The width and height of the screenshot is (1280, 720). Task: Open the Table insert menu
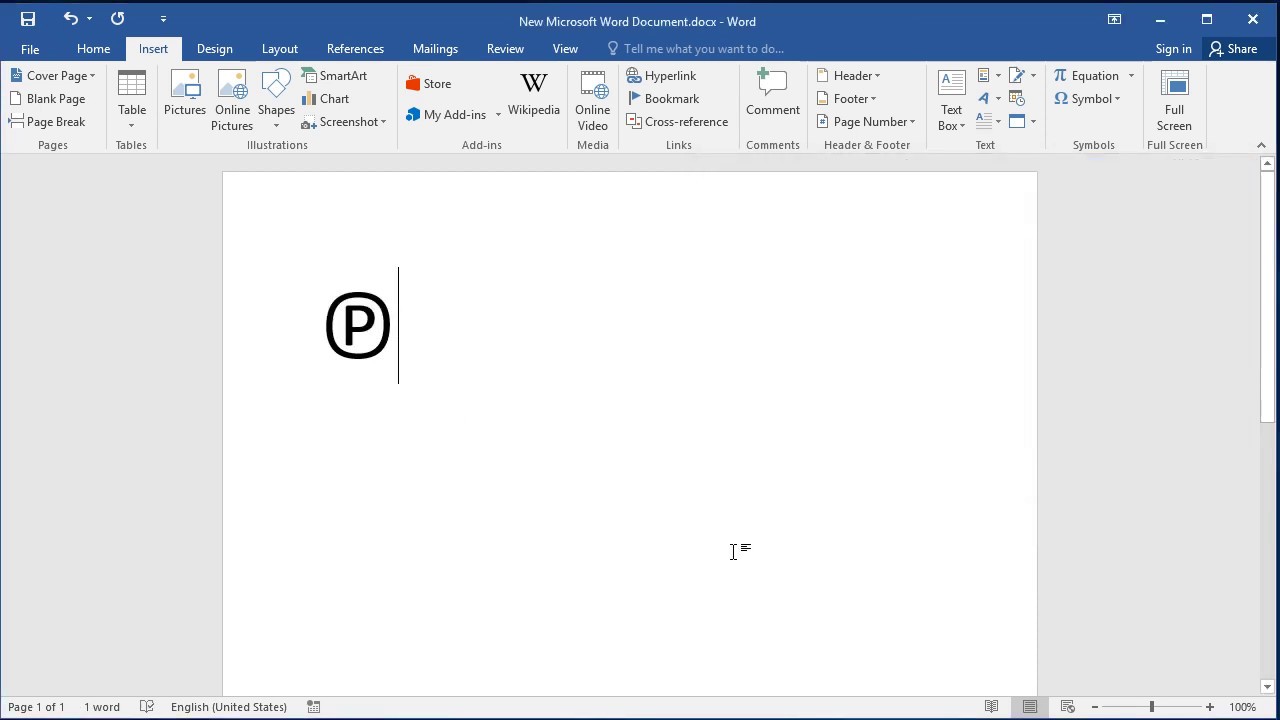[x=132, y=100]
